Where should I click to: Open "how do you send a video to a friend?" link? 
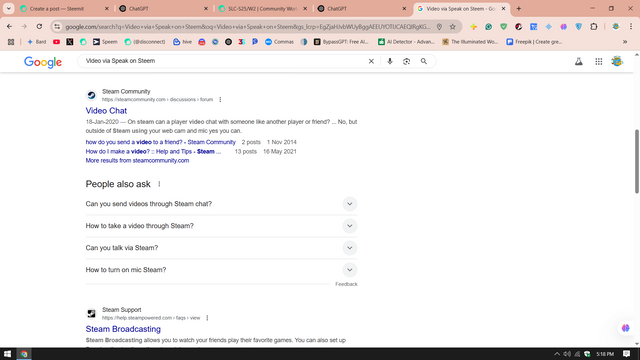click(160, 142)
